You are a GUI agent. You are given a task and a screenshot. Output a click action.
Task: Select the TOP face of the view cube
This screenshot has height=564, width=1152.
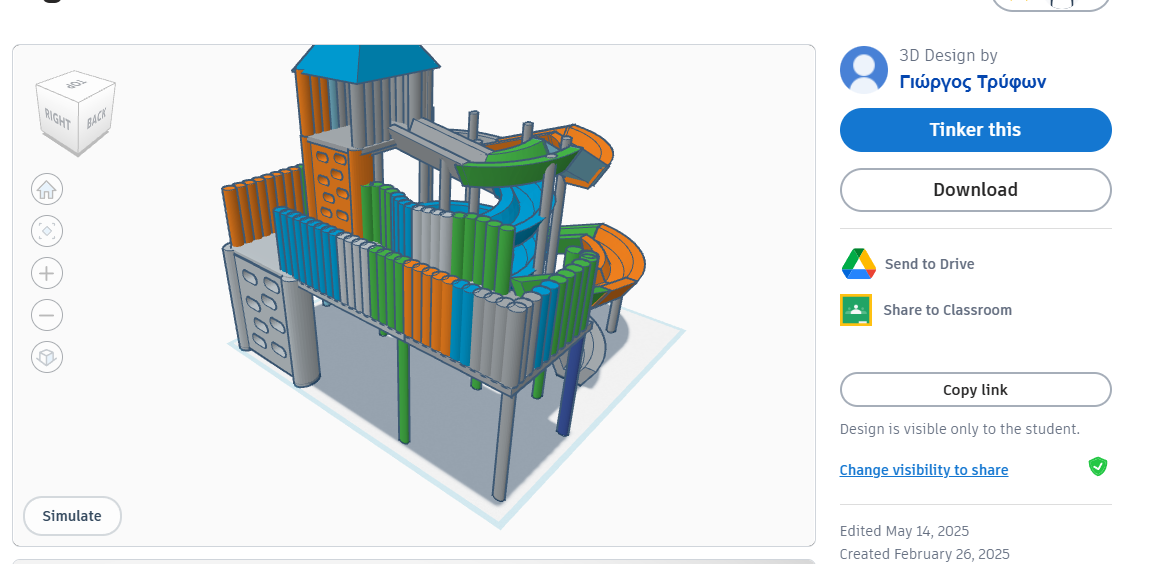pos(76,86)
